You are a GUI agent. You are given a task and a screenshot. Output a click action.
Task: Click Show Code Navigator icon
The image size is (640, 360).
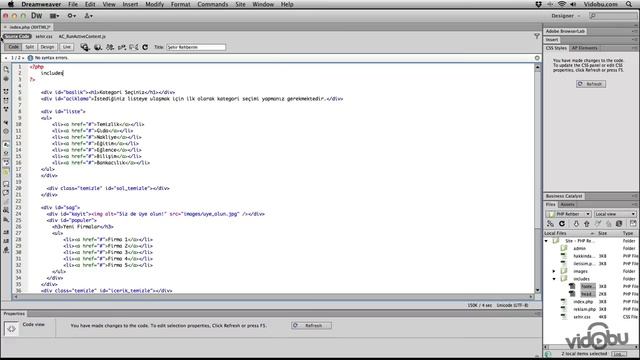6,78
